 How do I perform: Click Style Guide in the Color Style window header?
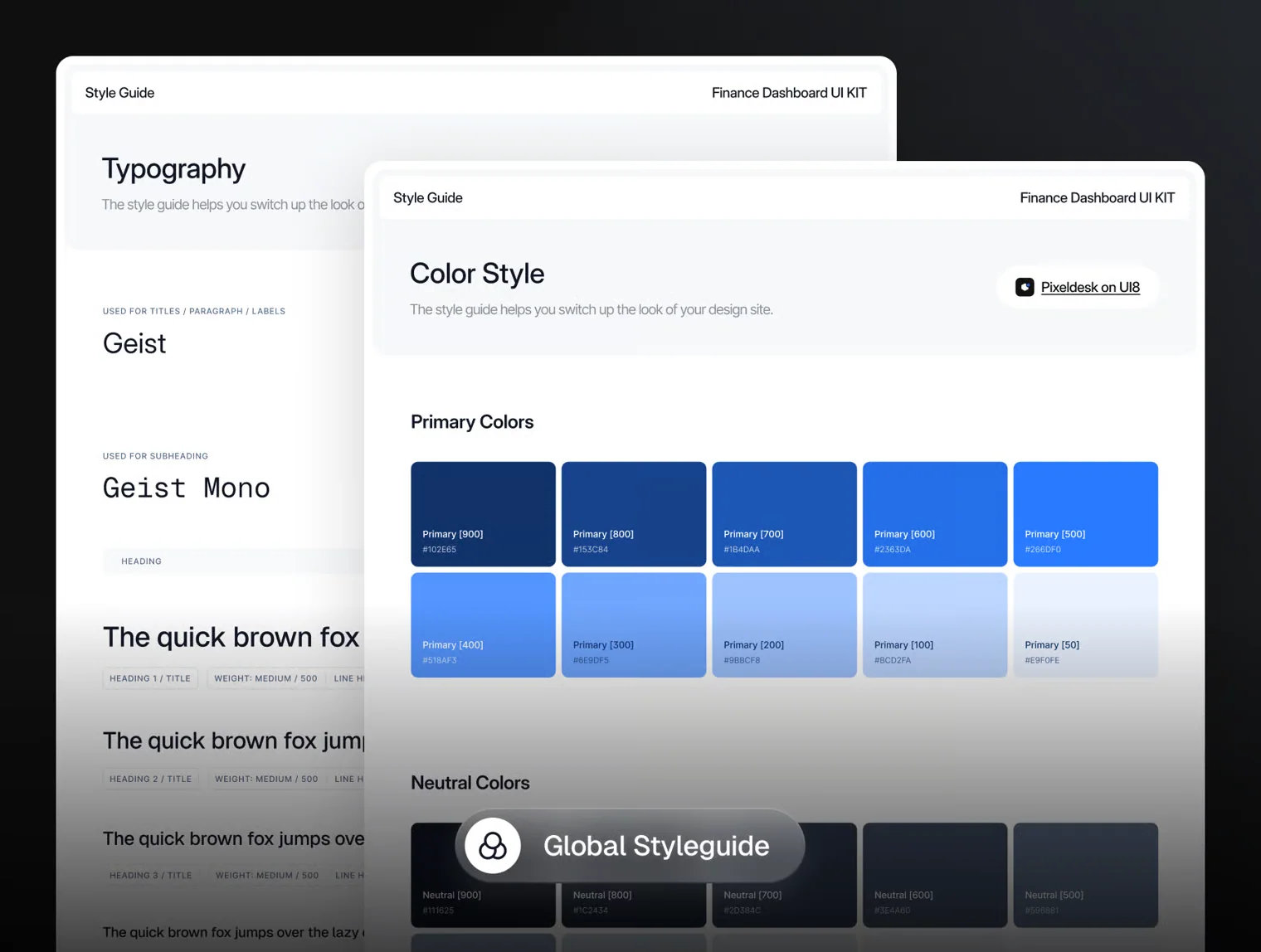pyautogui.click(x=428, y=197)
